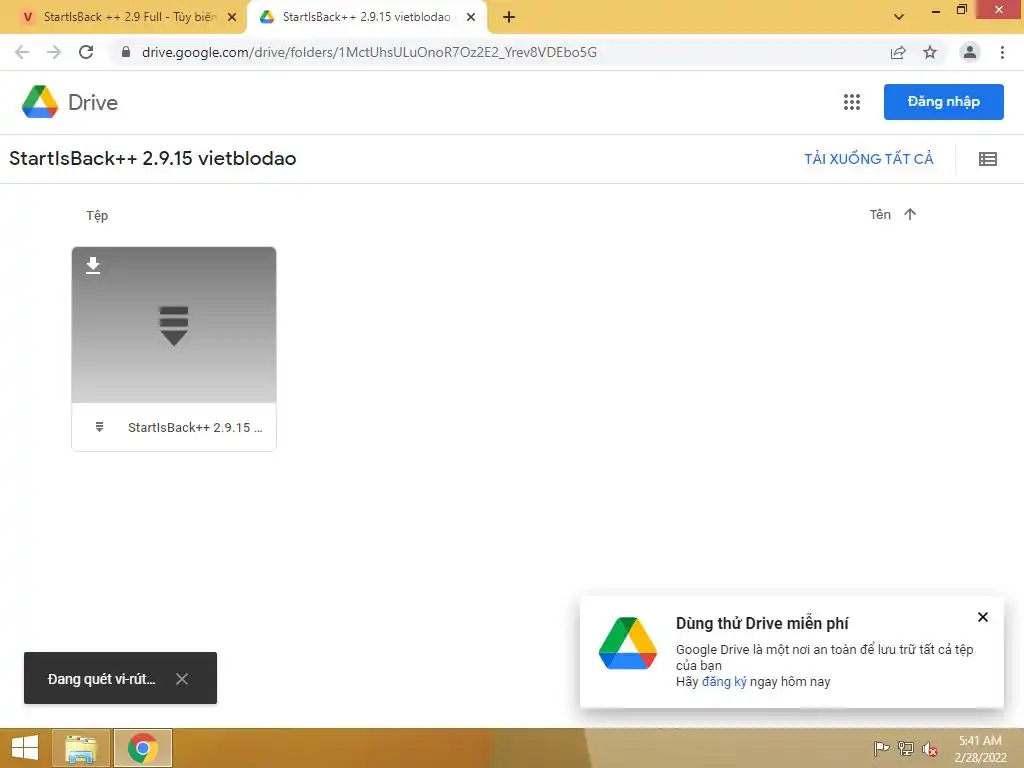Screen dimensions: 1024x768
Task: Click the Drive text label
Action: [x=93, y=103]
